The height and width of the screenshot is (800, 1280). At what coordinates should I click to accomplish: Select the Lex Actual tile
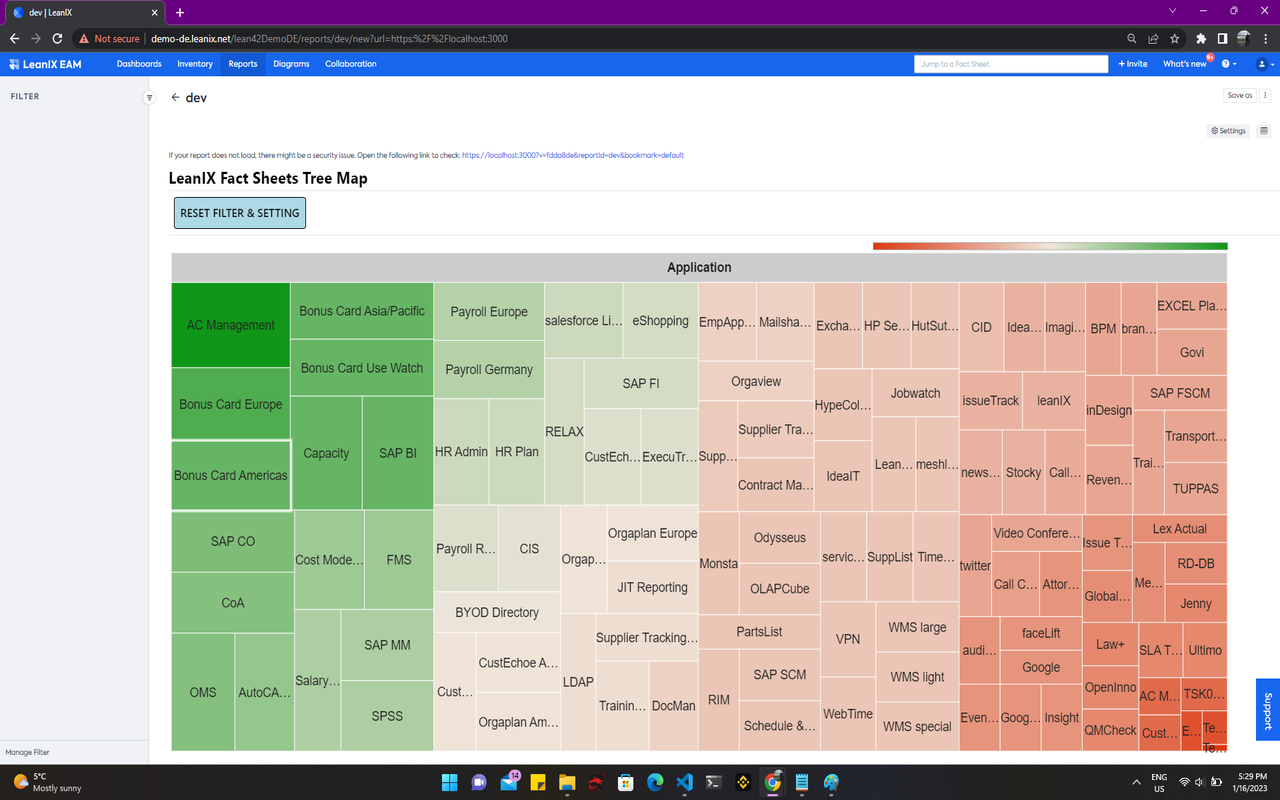1180,528
